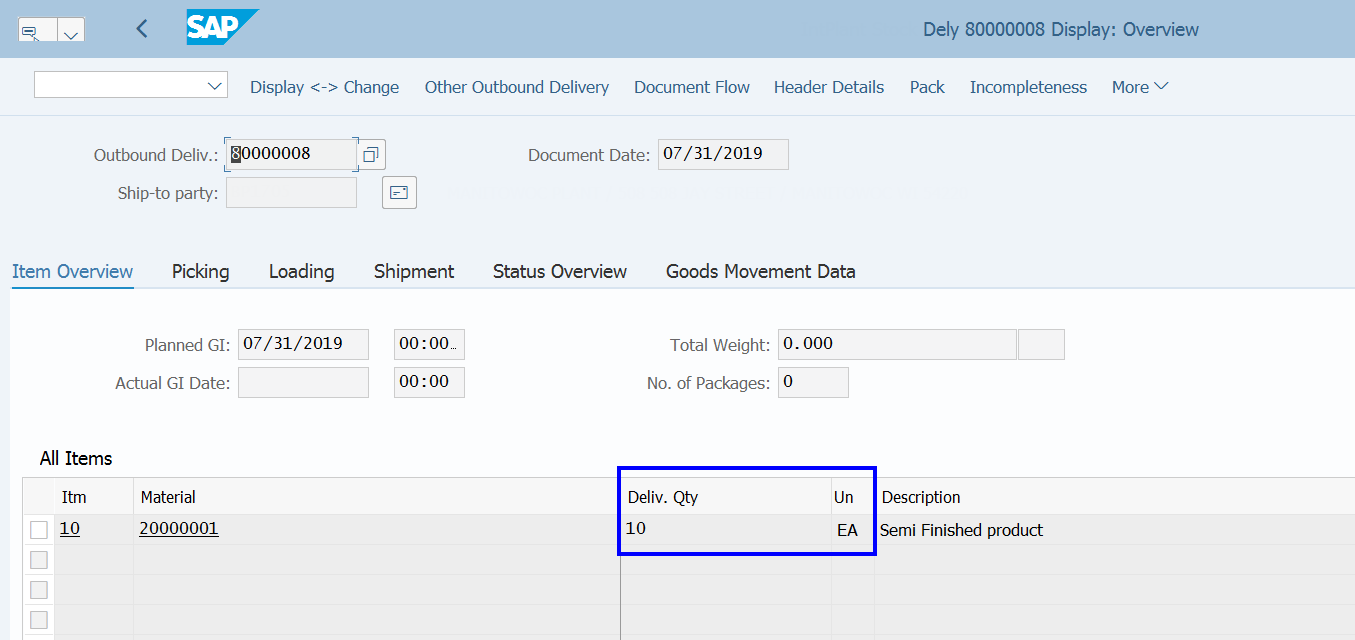
Task: Open material 20000001 link
Action: (179, 528)
